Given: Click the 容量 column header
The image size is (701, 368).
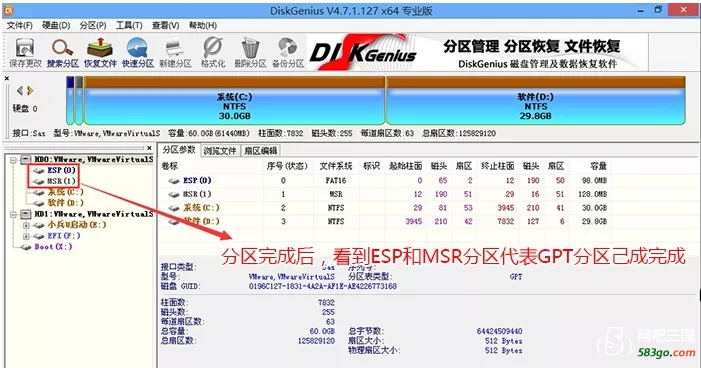Looking at the screenshot, I should 599,166.
